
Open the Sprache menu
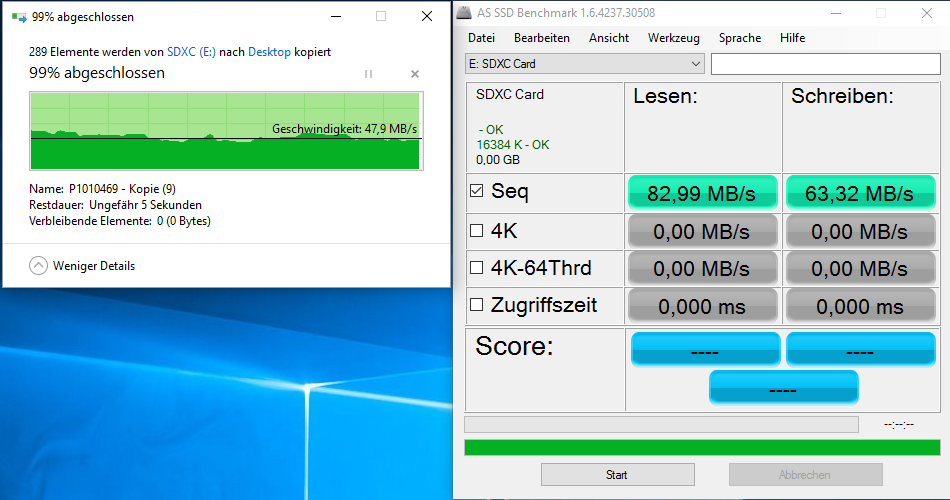click(x=740, y=38)
